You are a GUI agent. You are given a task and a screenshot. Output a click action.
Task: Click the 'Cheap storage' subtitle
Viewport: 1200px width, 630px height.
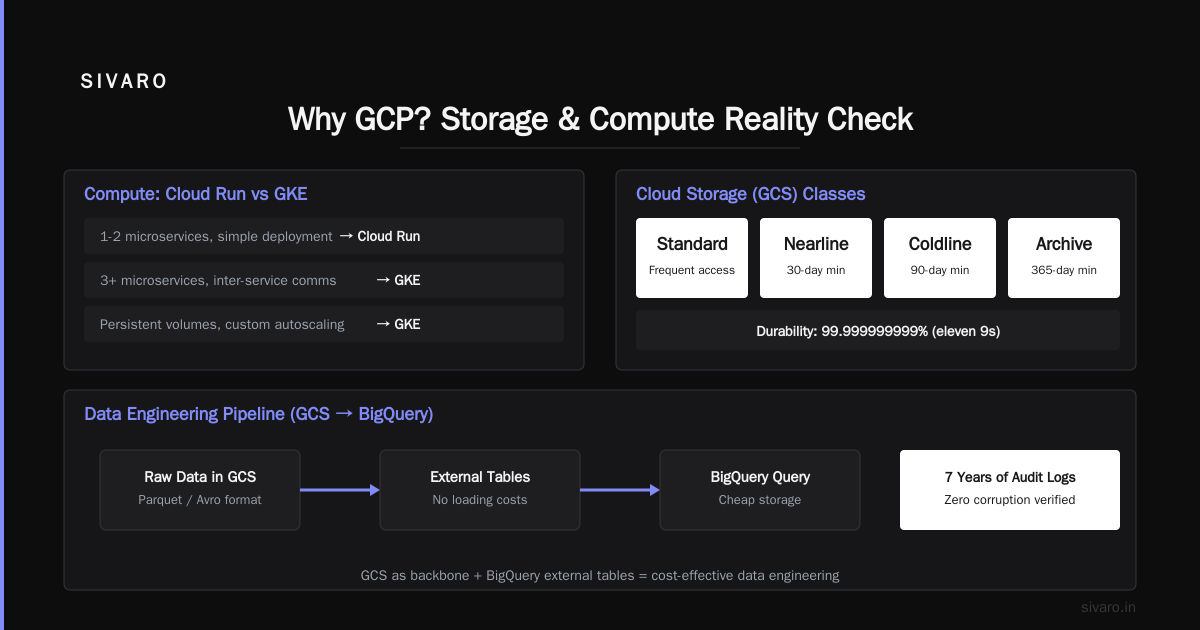click(x=760, y=500)
